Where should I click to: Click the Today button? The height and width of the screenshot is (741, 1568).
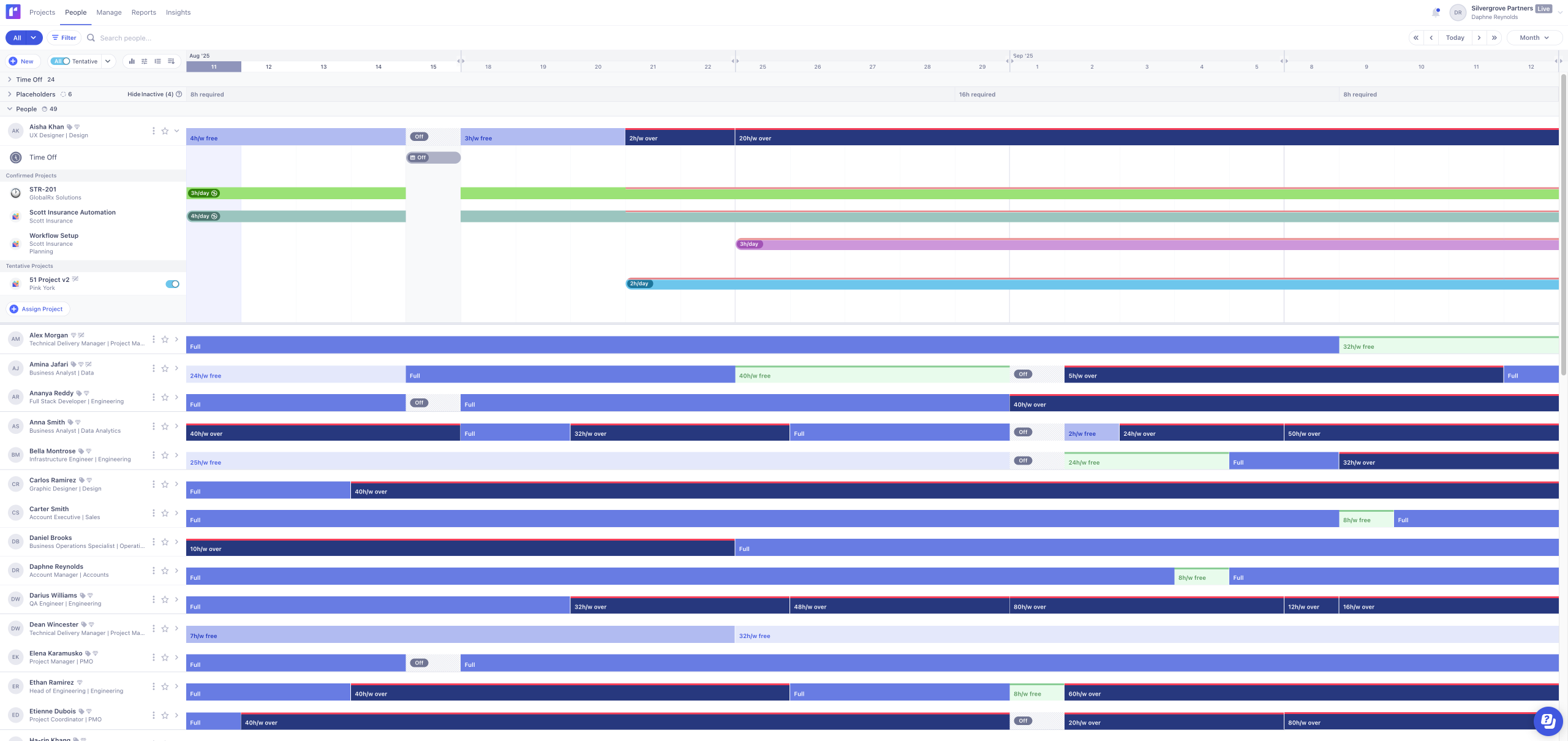1455,38
